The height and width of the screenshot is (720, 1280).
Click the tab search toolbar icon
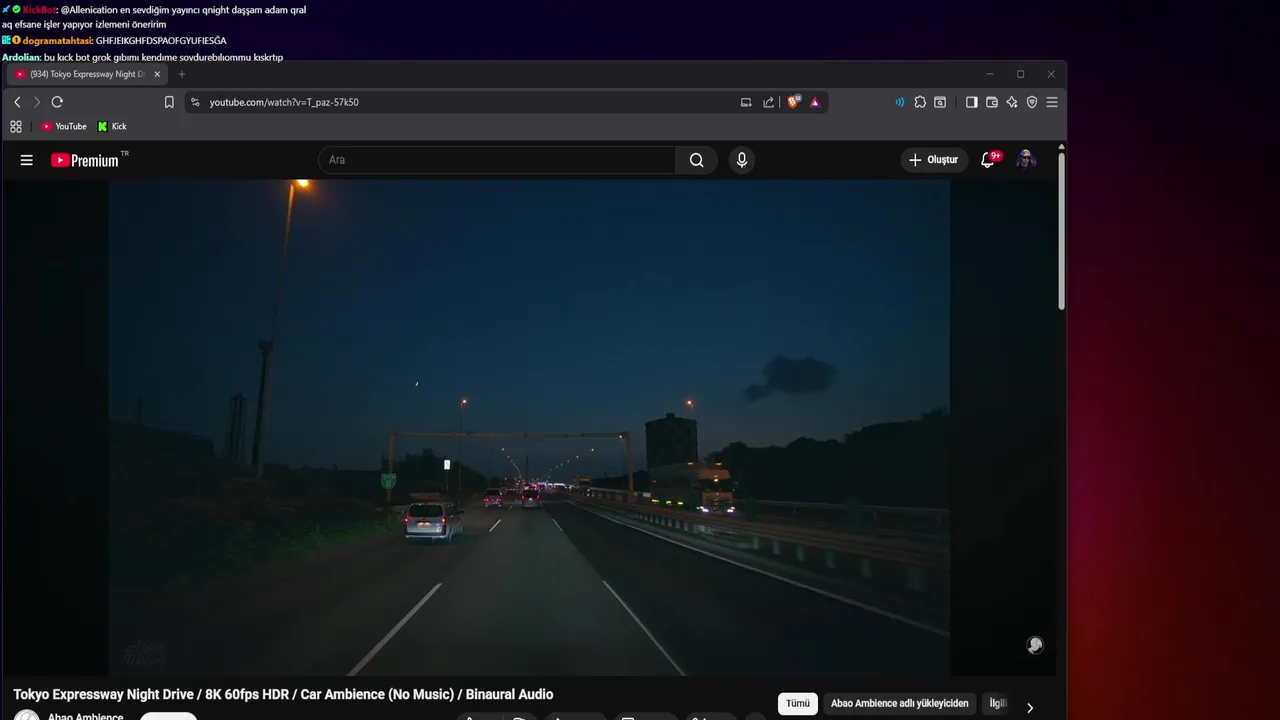[x=940, y=102]
